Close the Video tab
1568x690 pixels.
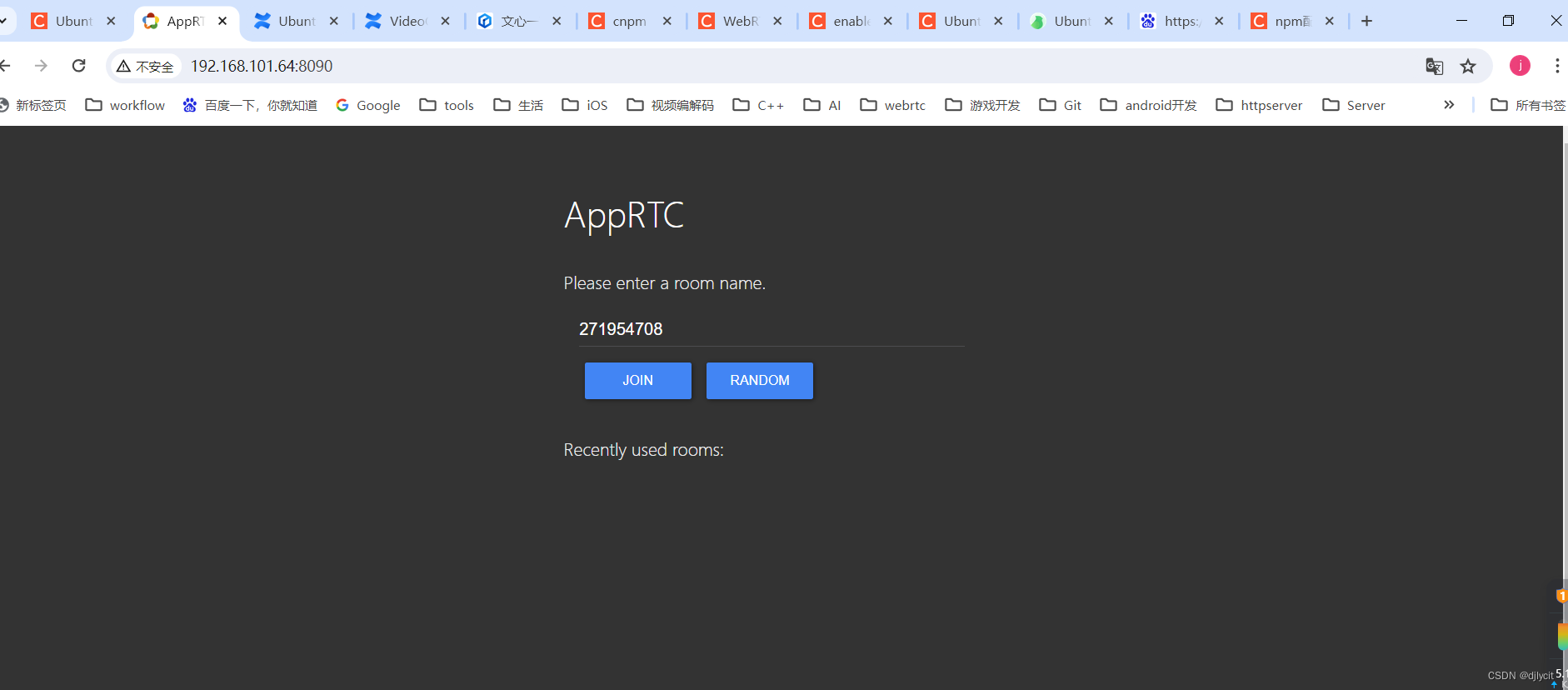(445, 21)
